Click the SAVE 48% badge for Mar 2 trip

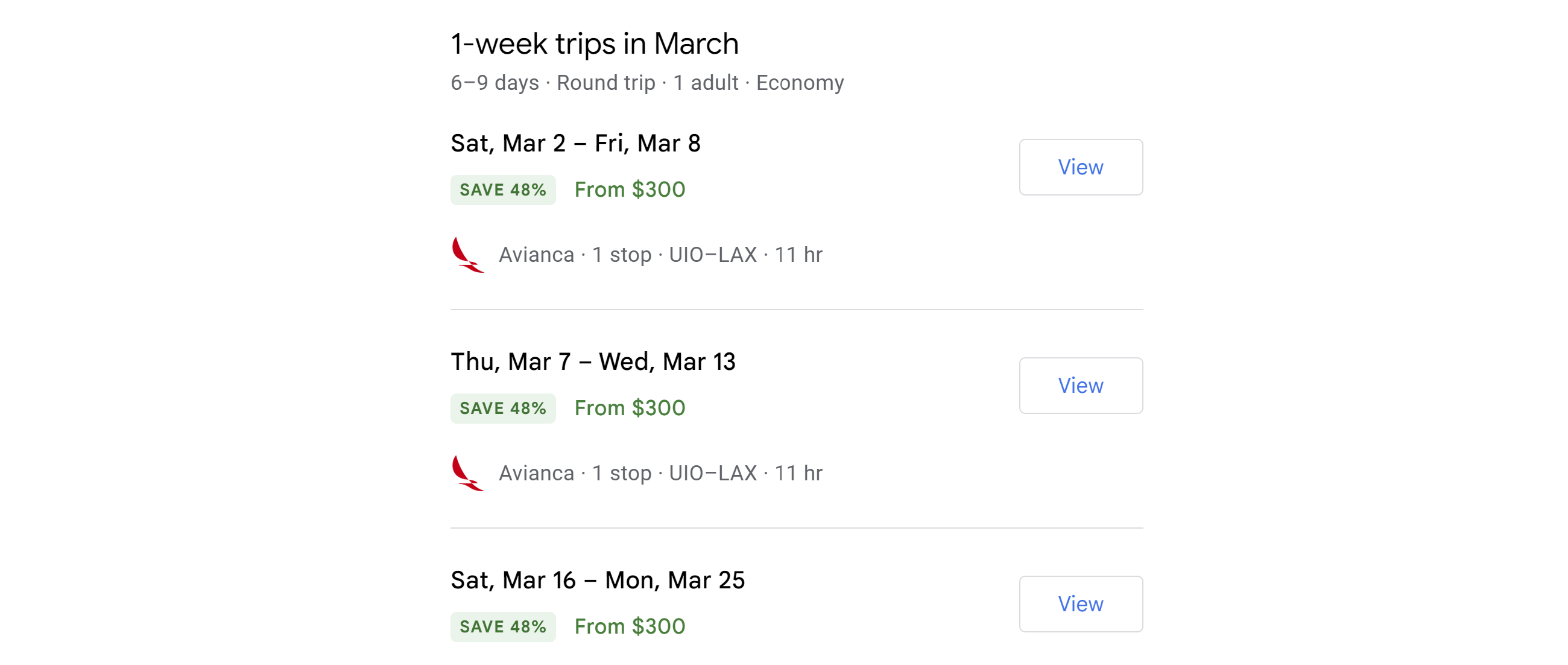pyautogui.click(x=503, y=190)
